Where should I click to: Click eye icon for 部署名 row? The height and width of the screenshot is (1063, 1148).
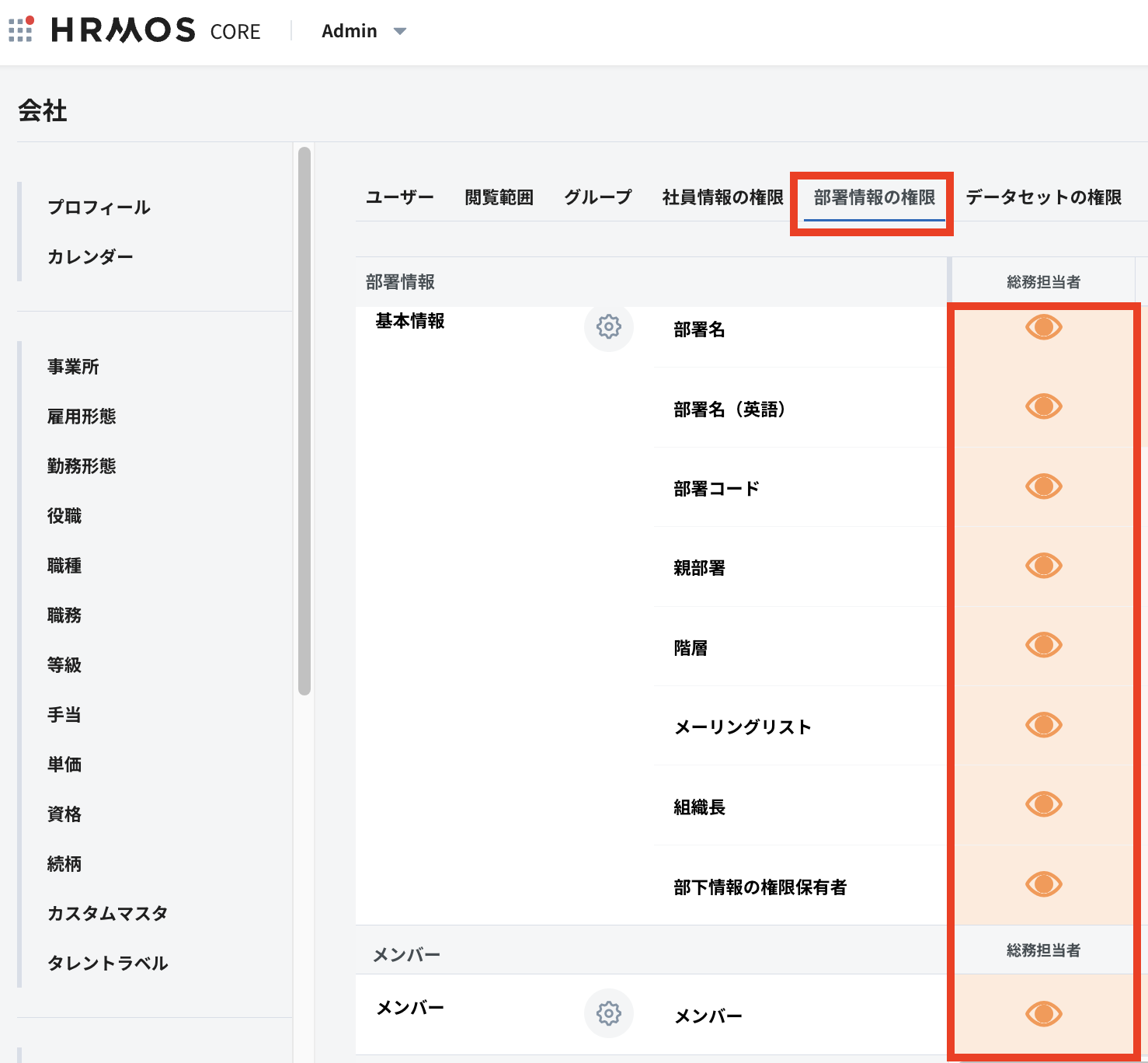1043,327
